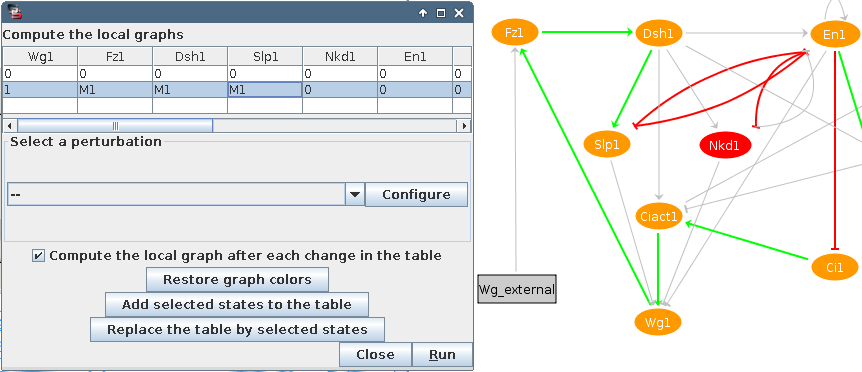862x372 pixels.
Task: Click Replace the table by selected states
Action: click(237, 330)
